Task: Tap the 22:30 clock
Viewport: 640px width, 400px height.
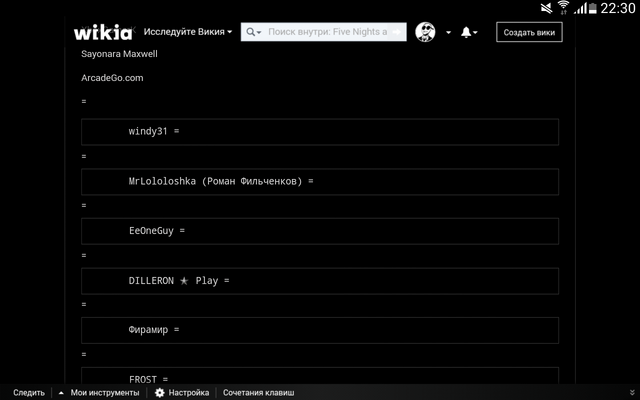Action: pyautogui.click(x=618, y=8)
